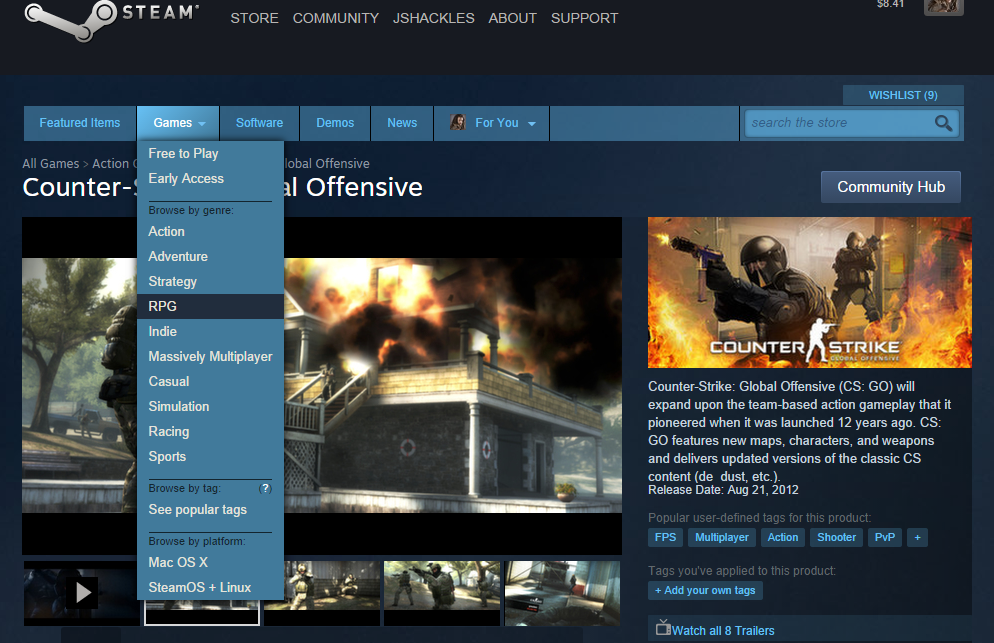Click the Steam logo

coord(112,19)
